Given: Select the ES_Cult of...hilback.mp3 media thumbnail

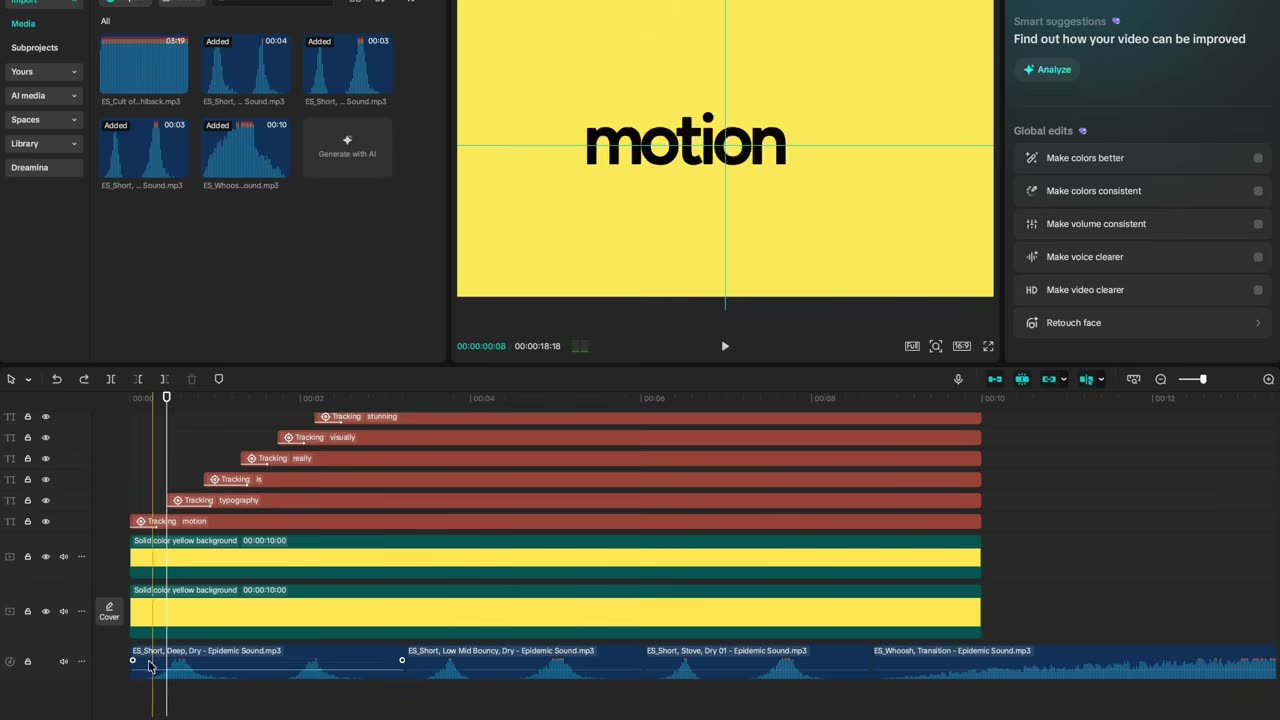Looking at the screenshot, I should click(x=144, y=65).
